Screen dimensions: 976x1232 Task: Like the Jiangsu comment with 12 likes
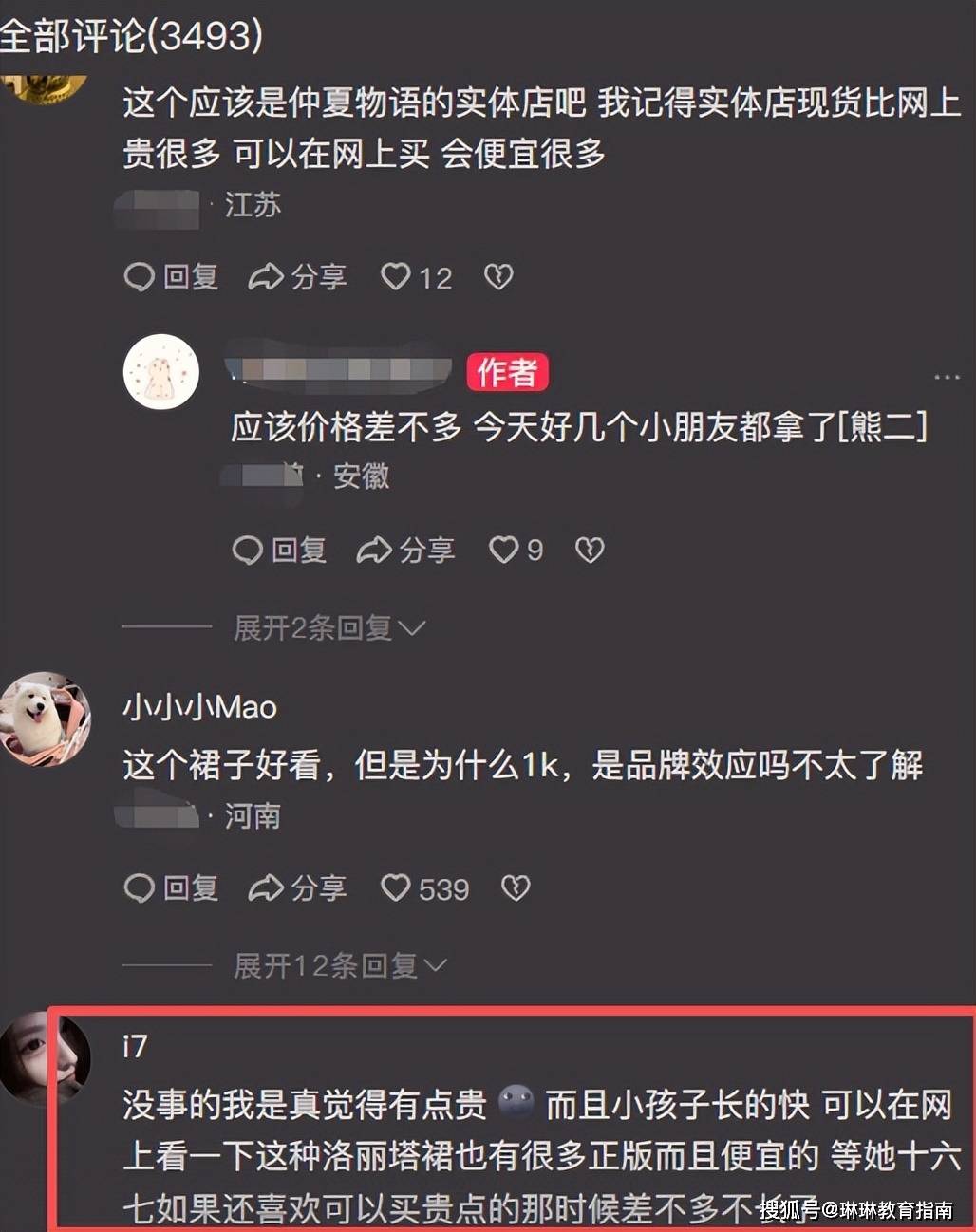(x=416, y=277)
